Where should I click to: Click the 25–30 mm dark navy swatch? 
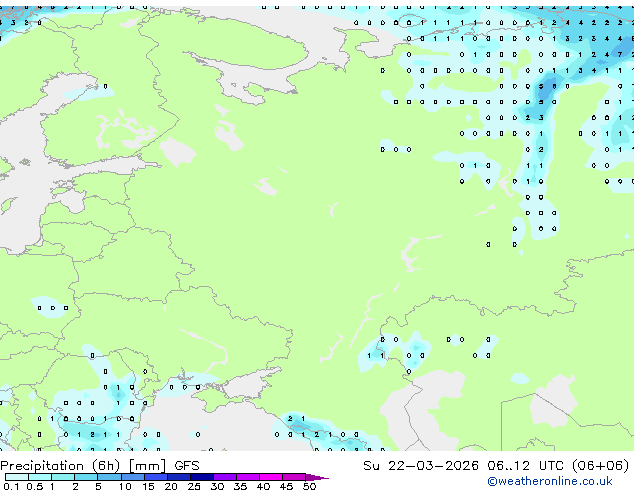202,477
